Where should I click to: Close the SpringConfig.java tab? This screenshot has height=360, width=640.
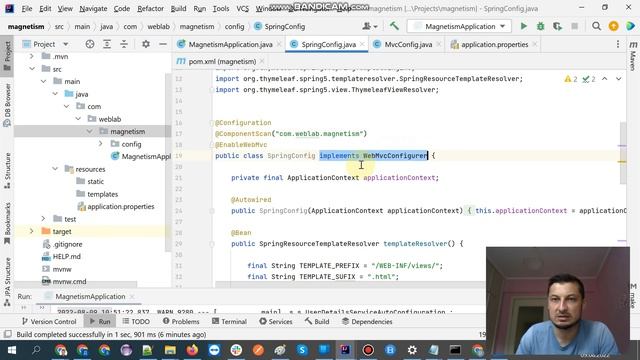click(x=362, y=44)
